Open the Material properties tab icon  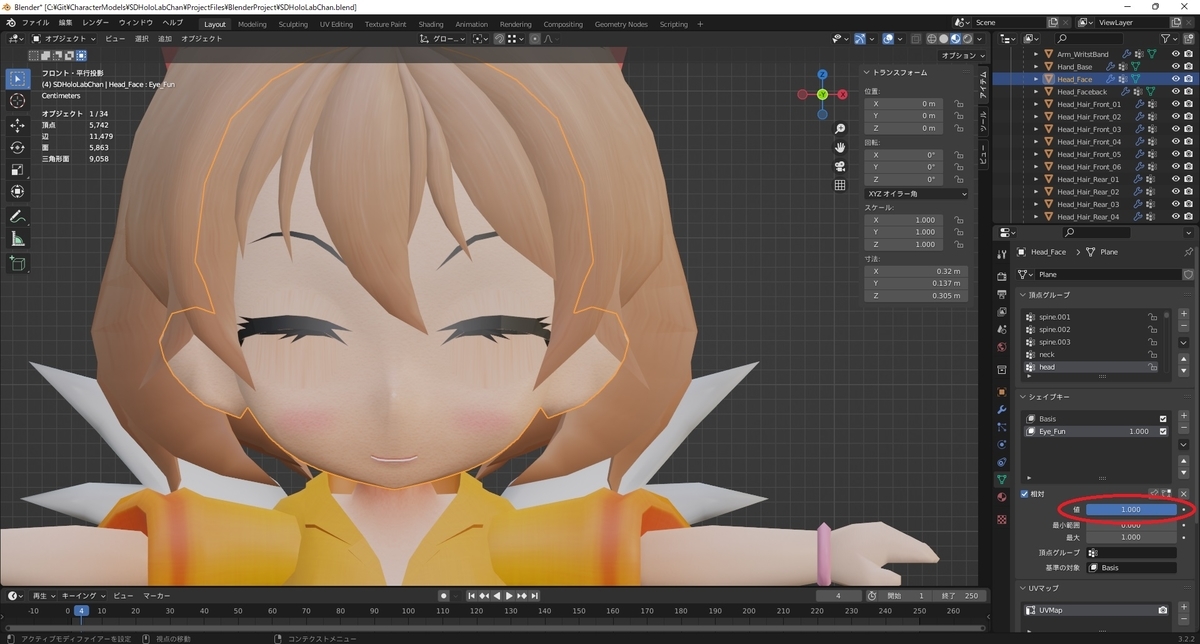(x=1002, y=497)
